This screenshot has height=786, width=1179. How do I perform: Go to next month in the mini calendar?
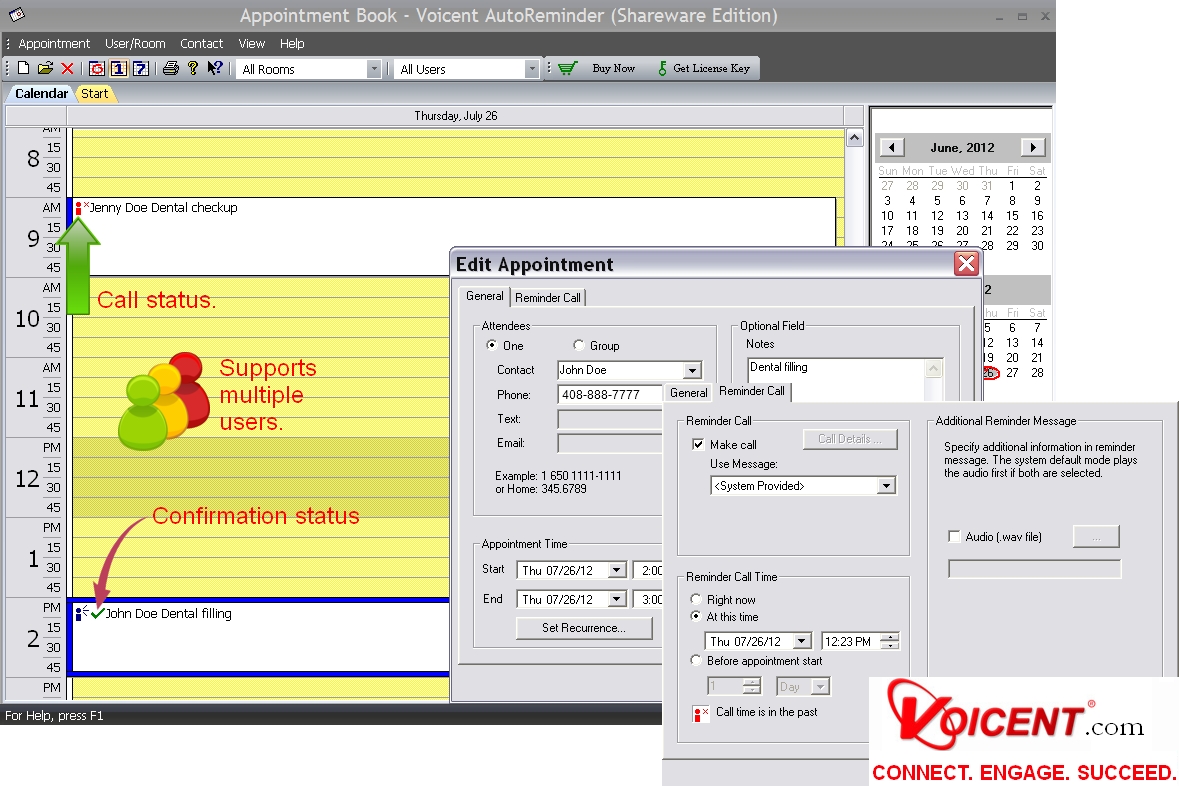(1033, 146)
